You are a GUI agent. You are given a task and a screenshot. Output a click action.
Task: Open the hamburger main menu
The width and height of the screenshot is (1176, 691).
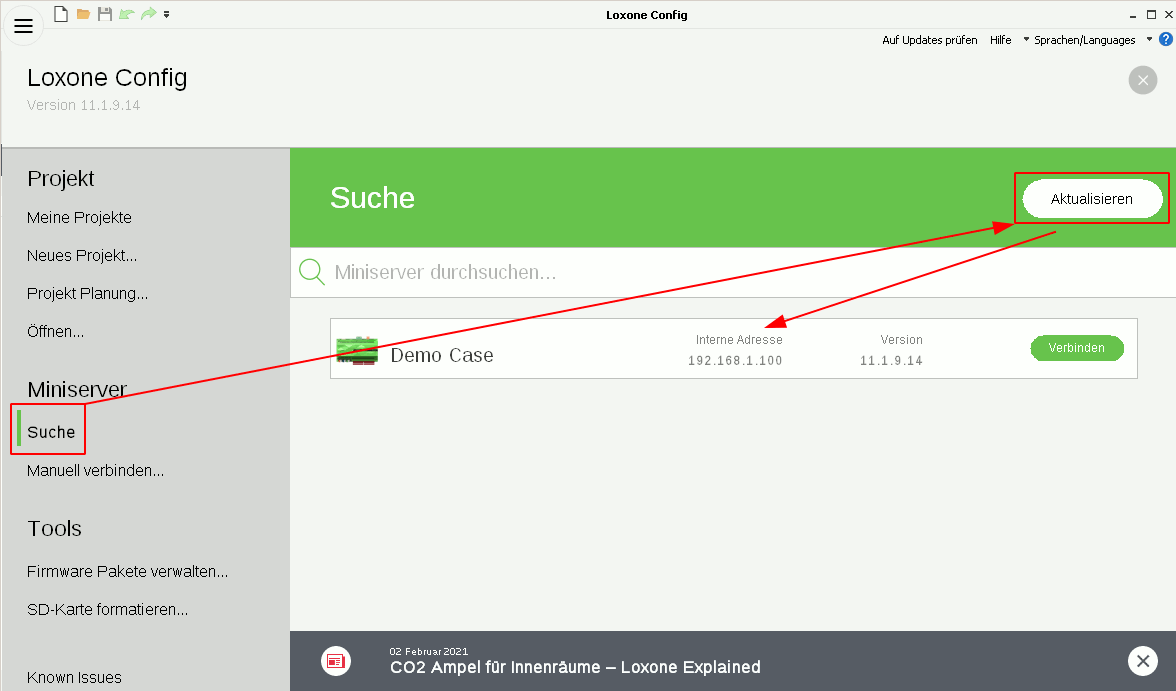coord(23,26)
